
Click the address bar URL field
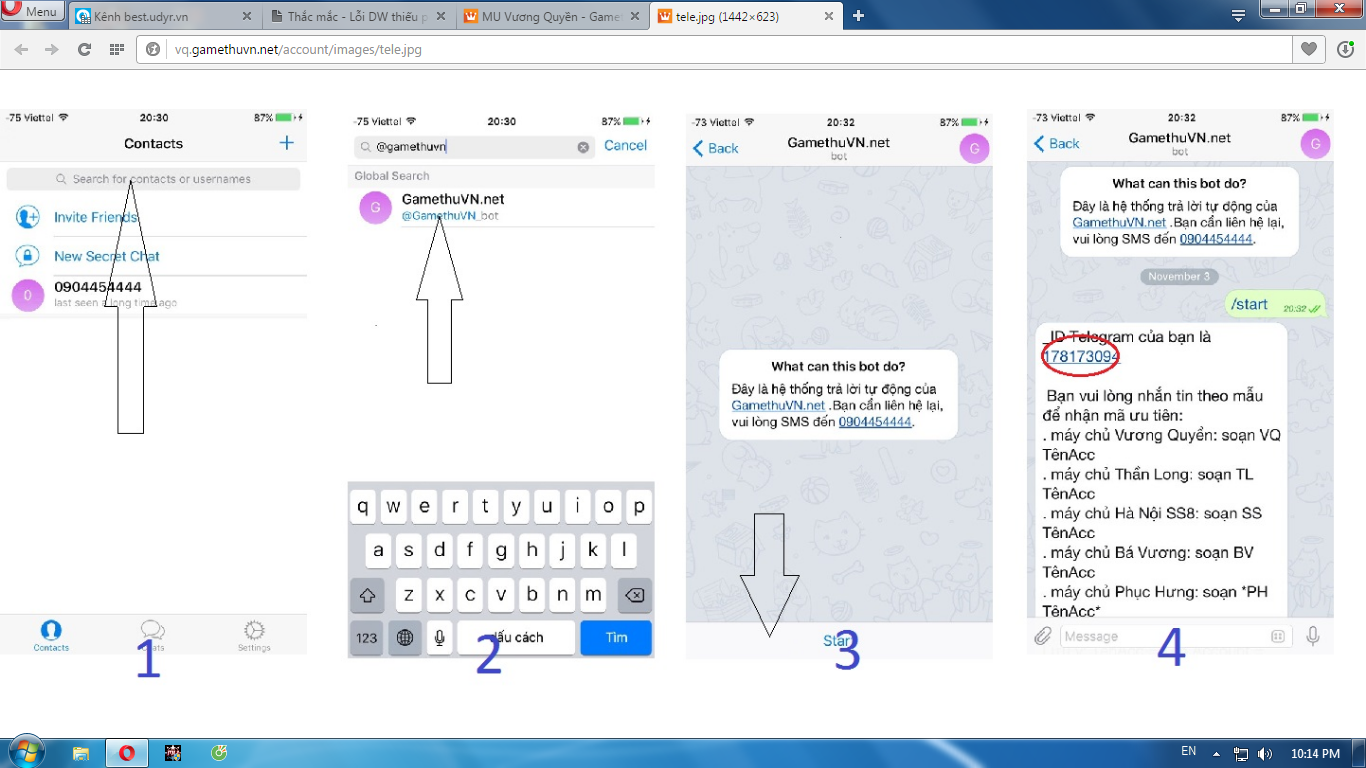click(x=700, y=49)
